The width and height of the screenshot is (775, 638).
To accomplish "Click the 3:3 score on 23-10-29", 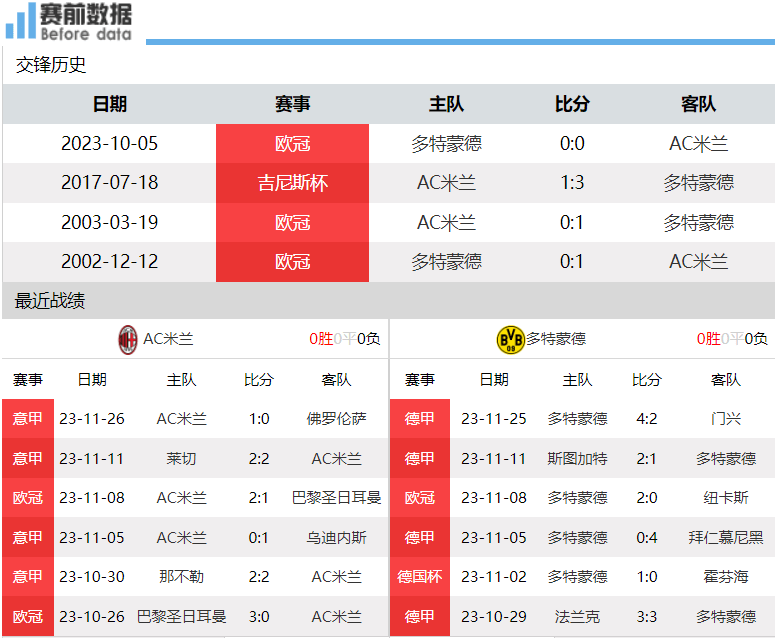I will tap(647, 617).
